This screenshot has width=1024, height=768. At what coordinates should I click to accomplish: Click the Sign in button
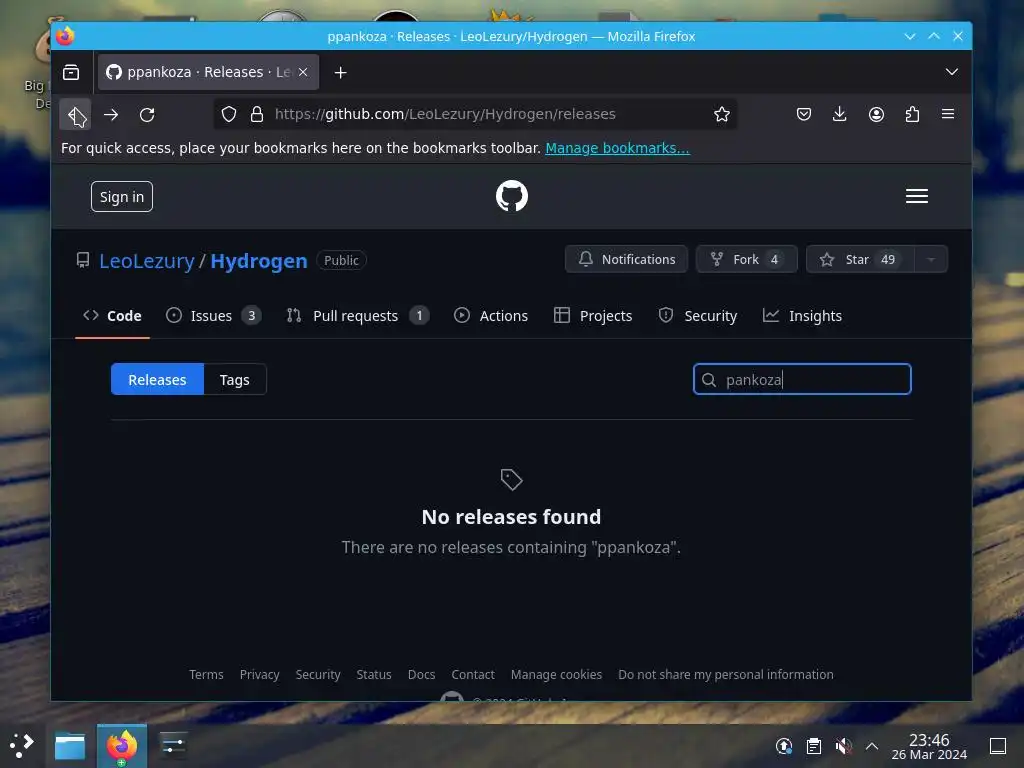[121, 197]
